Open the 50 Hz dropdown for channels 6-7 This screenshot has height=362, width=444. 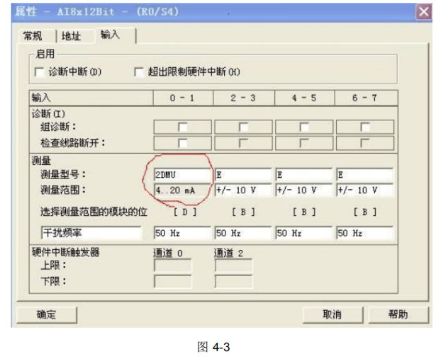tap(365, 233)
